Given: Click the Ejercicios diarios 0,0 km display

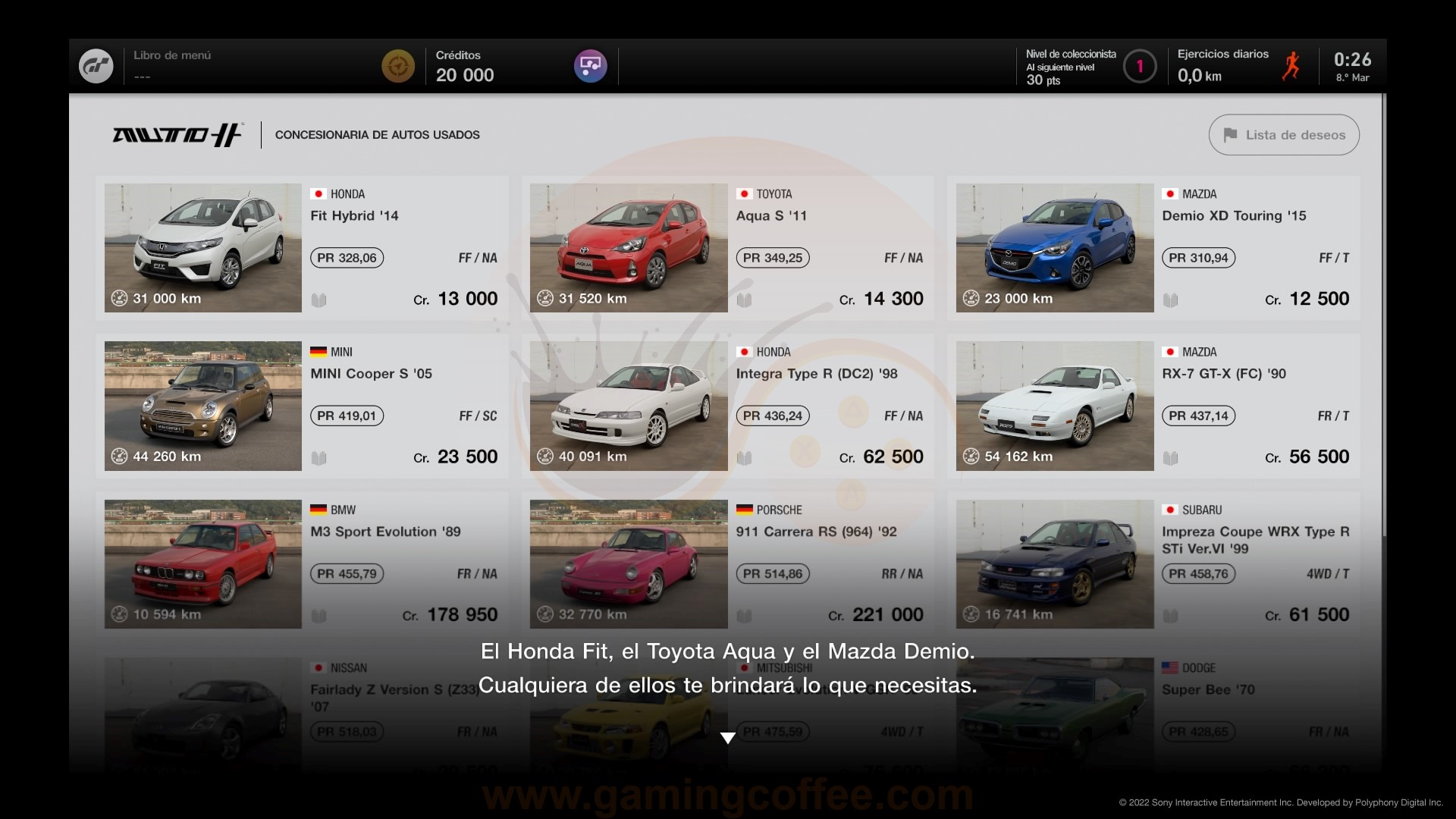Looking at the screenshot, I should (1222, 66).
